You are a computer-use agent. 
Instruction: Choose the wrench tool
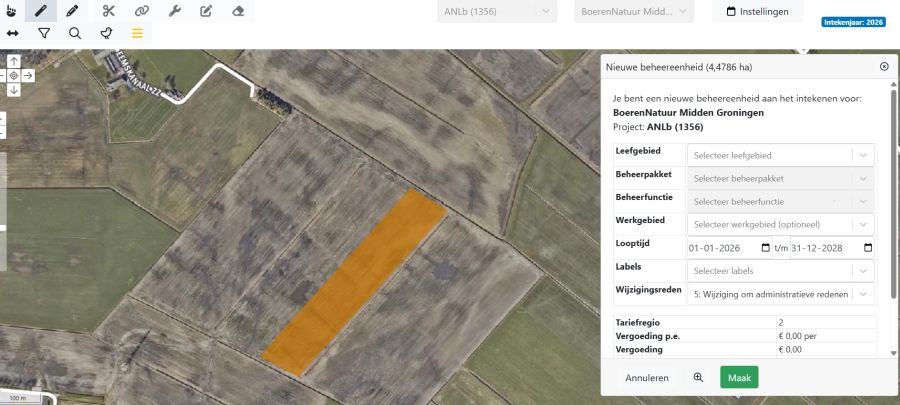tap(174, 11)
